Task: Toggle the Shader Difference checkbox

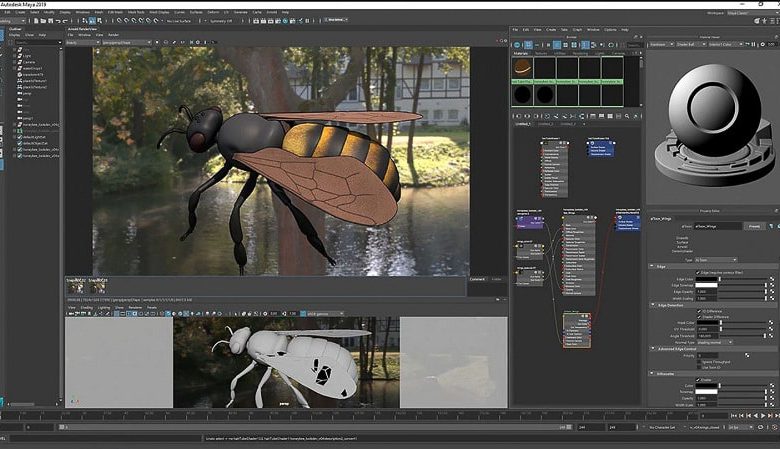Action: pos(697,318)
